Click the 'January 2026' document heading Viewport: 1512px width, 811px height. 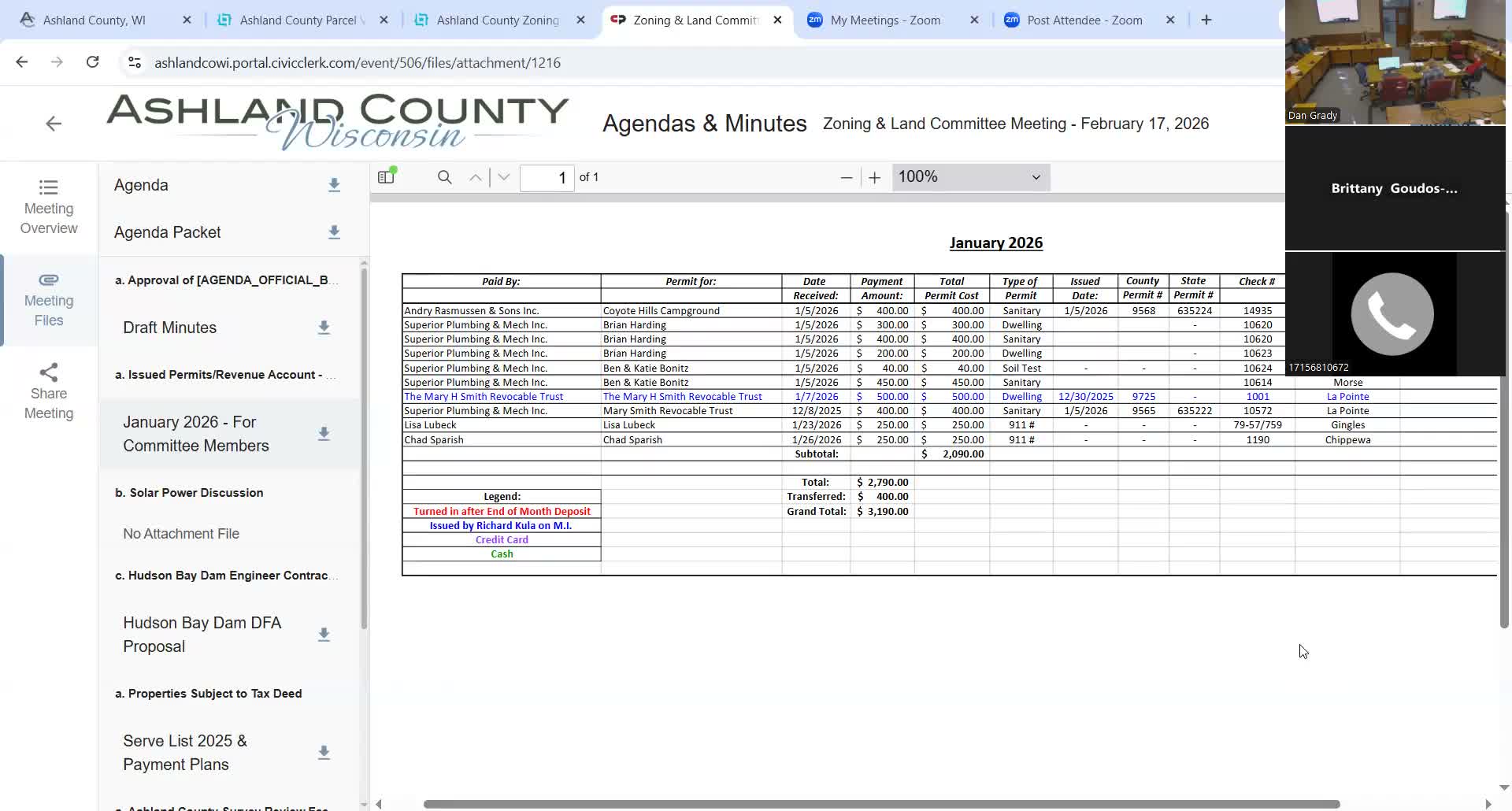pos(996,243)
